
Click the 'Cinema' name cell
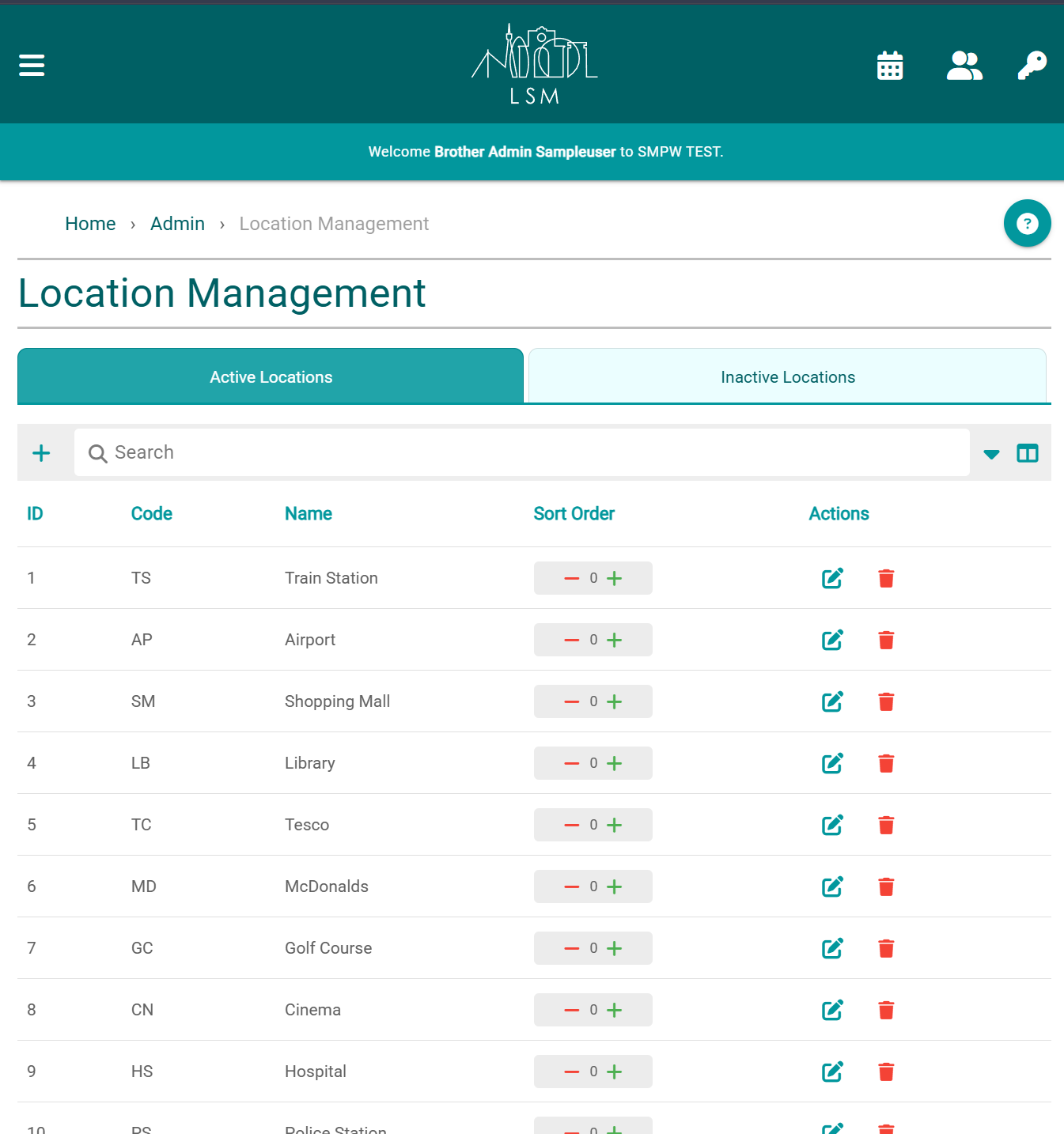pyautogui.click(x=312, y=1010)
